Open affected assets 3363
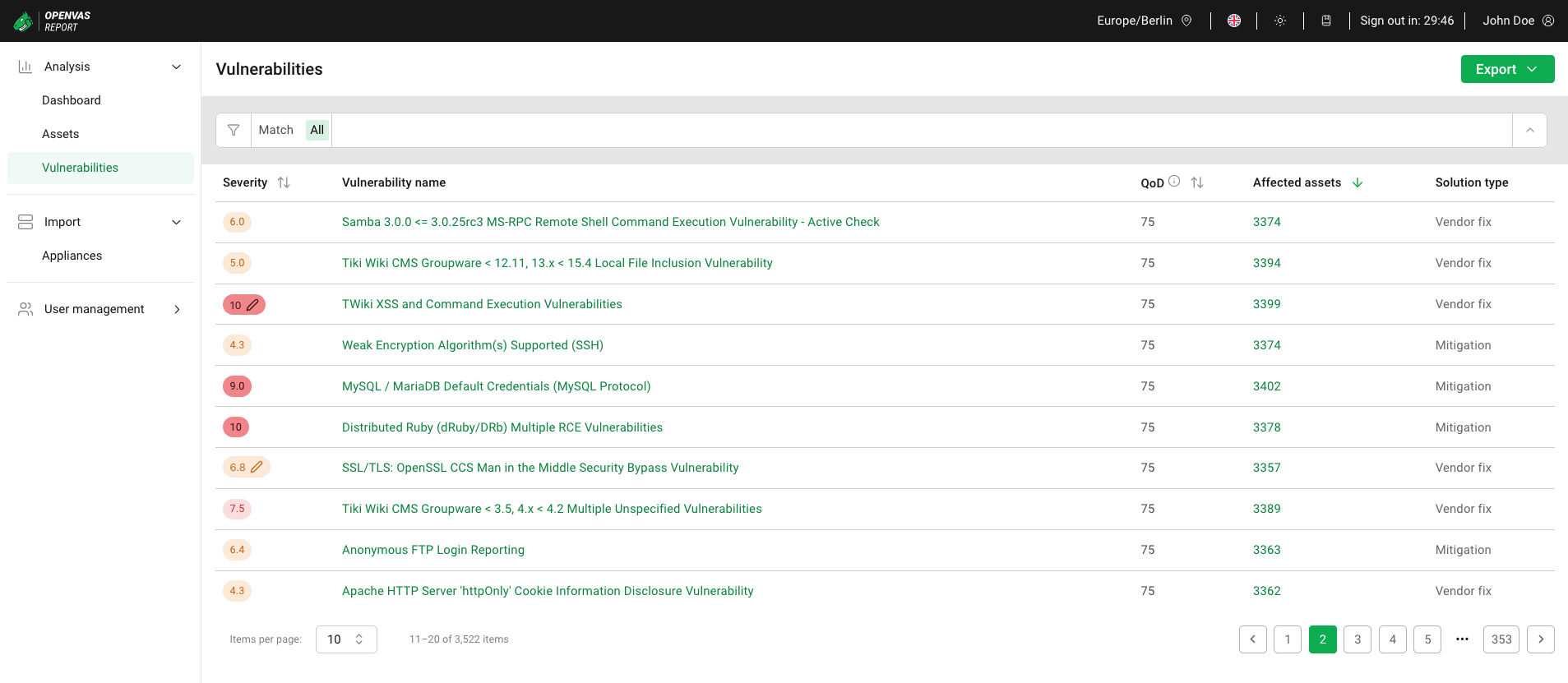 click(x=1267, y=550)
